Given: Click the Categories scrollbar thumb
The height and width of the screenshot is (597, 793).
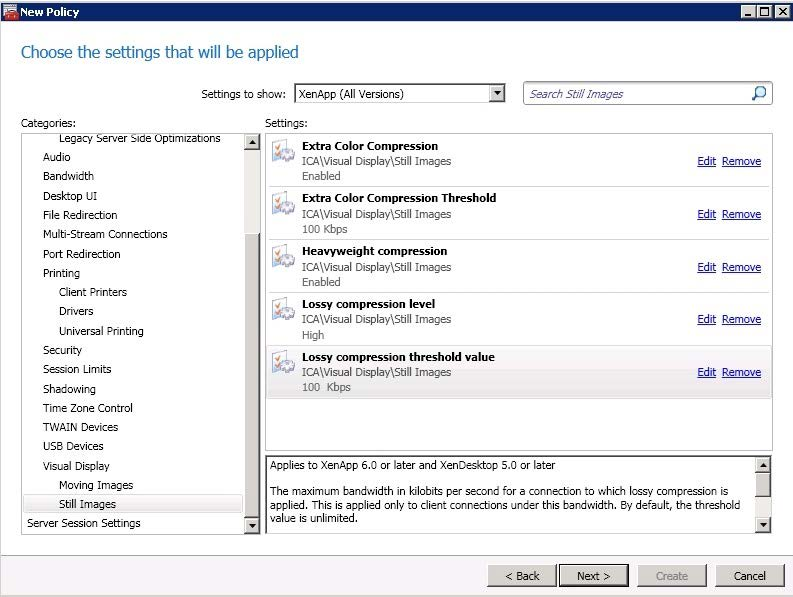Looking at the screenshot, I should (x=251, y=374).
